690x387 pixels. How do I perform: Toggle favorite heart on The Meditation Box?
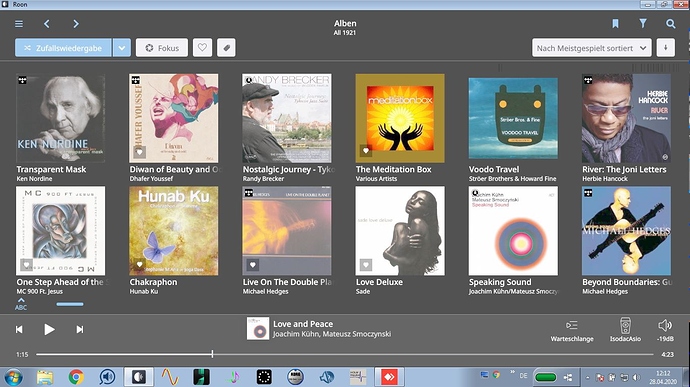coord(366,151)
